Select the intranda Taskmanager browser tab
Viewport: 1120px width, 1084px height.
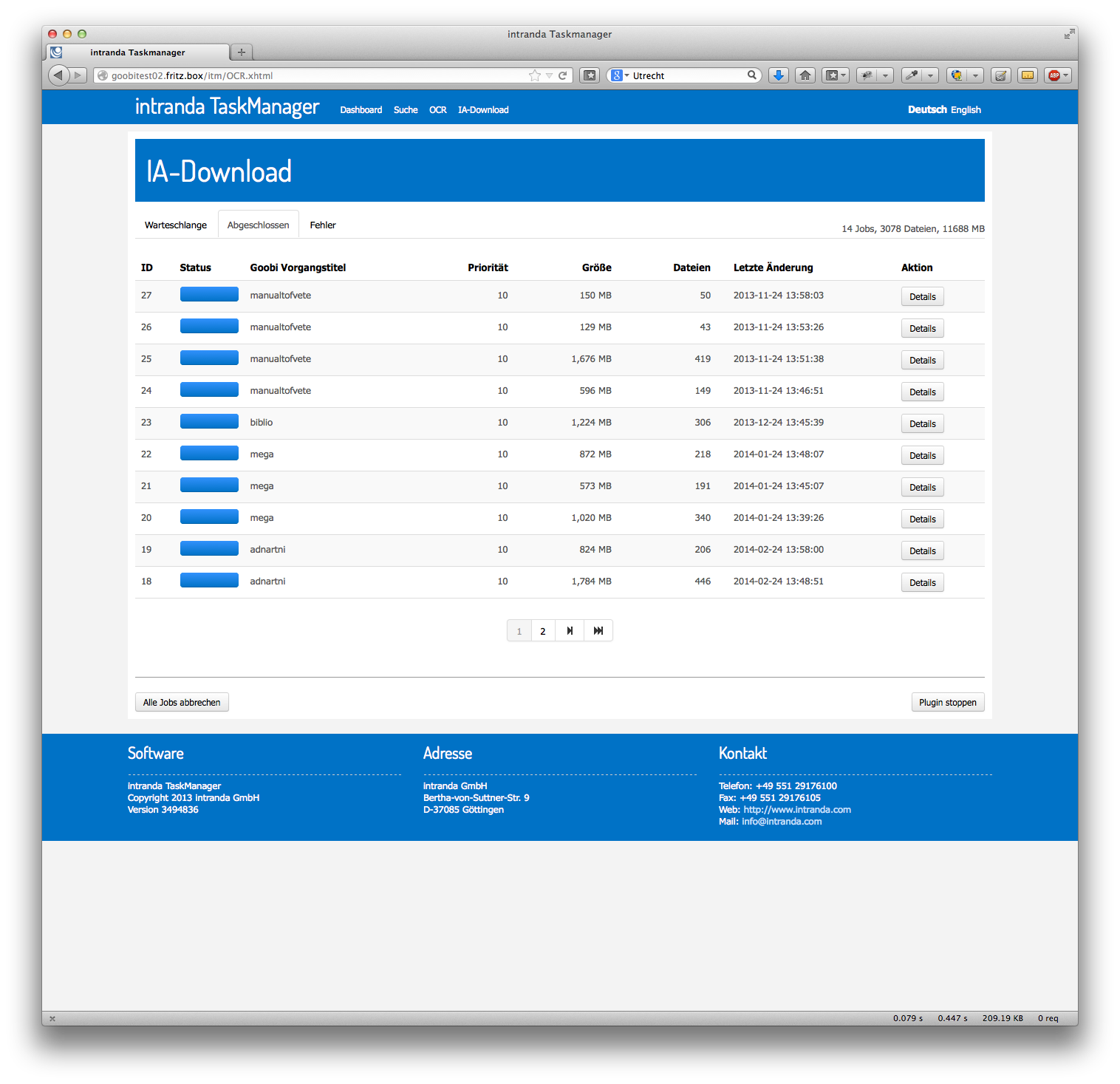tap(137, 52)
